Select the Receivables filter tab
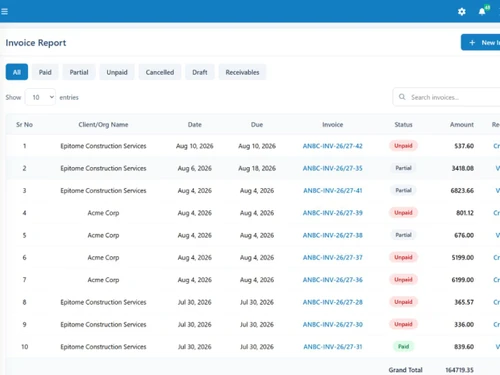 click(x=242, y=72)
